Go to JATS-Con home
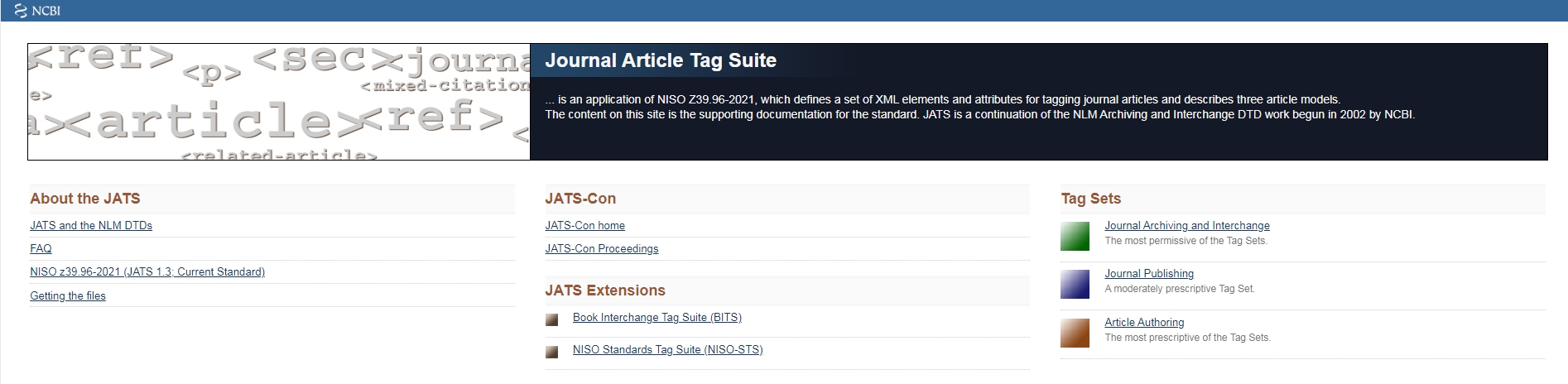This screenshot has width=1568, height=384. [584, 225]
